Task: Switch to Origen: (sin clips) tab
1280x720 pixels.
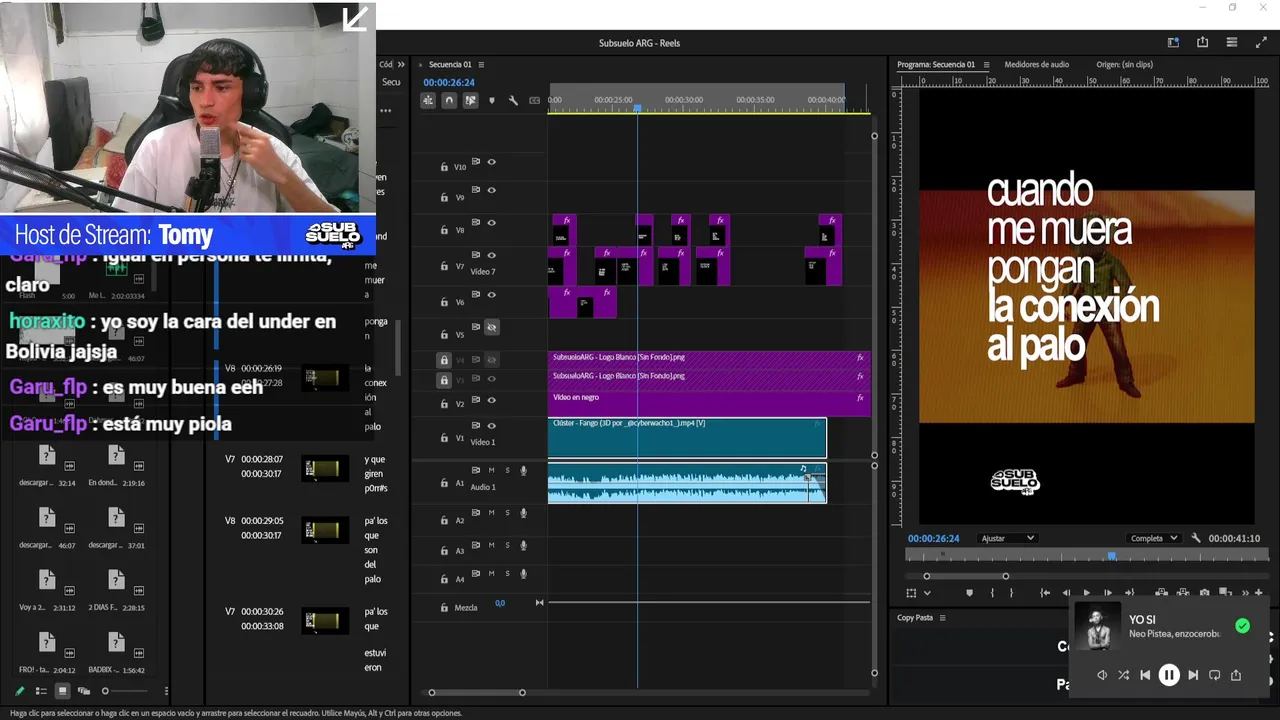Action: pyautogui.click(x=1124, y=64)
